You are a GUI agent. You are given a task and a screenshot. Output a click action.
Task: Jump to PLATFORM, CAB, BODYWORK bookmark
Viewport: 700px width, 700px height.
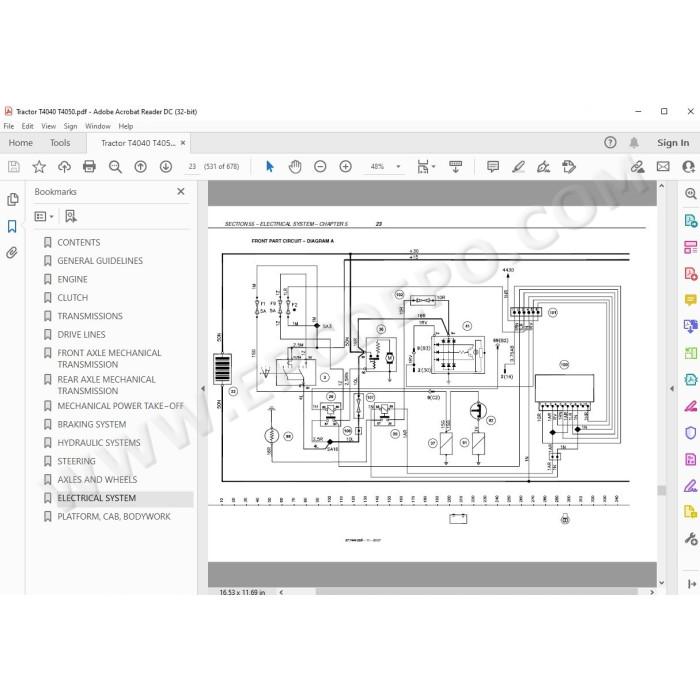click(114, 517)
